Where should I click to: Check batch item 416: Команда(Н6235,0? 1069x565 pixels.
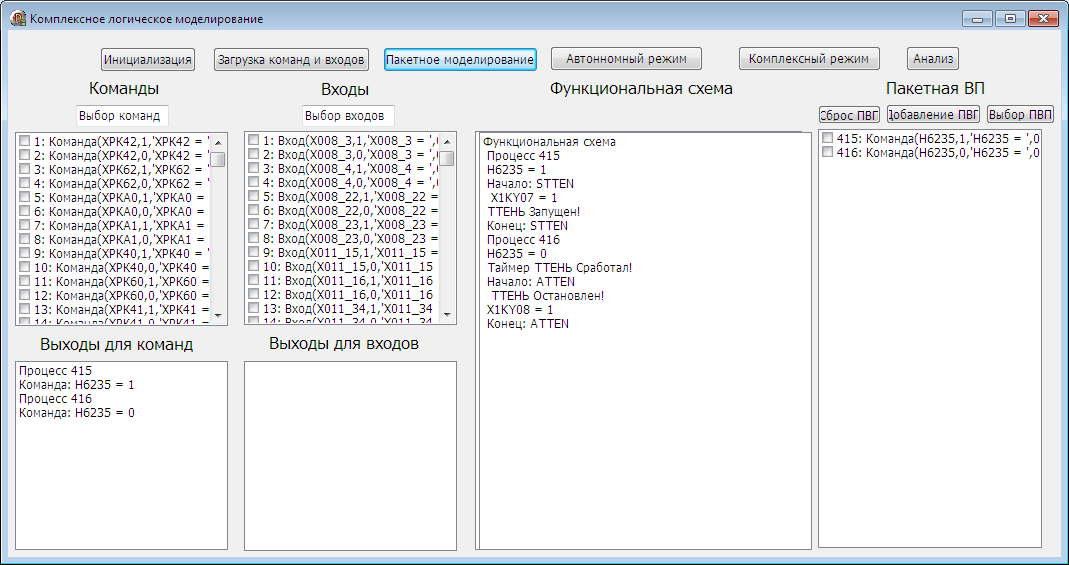point(828,153)
